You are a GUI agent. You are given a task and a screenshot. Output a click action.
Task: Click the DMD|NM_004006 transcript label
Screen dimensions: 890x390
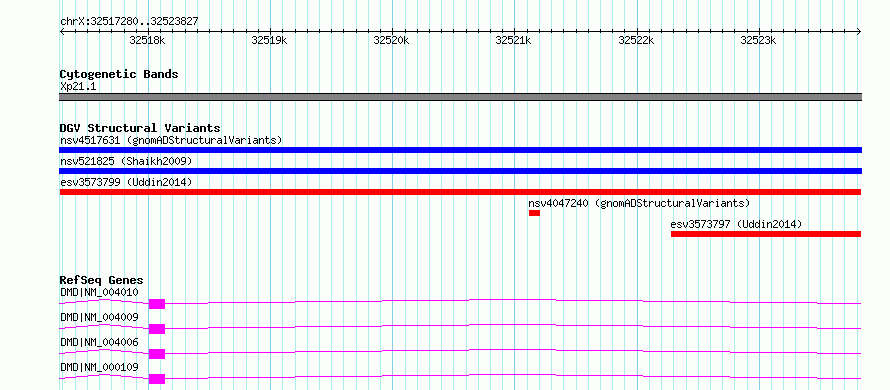tap(99, 342)
